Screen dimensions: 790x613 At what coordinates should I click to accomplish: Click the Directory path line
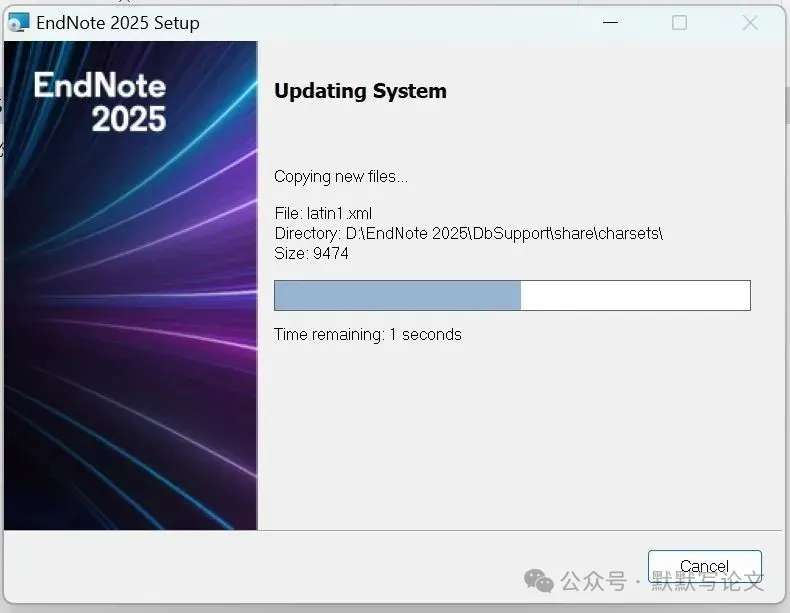pos(469,234)
